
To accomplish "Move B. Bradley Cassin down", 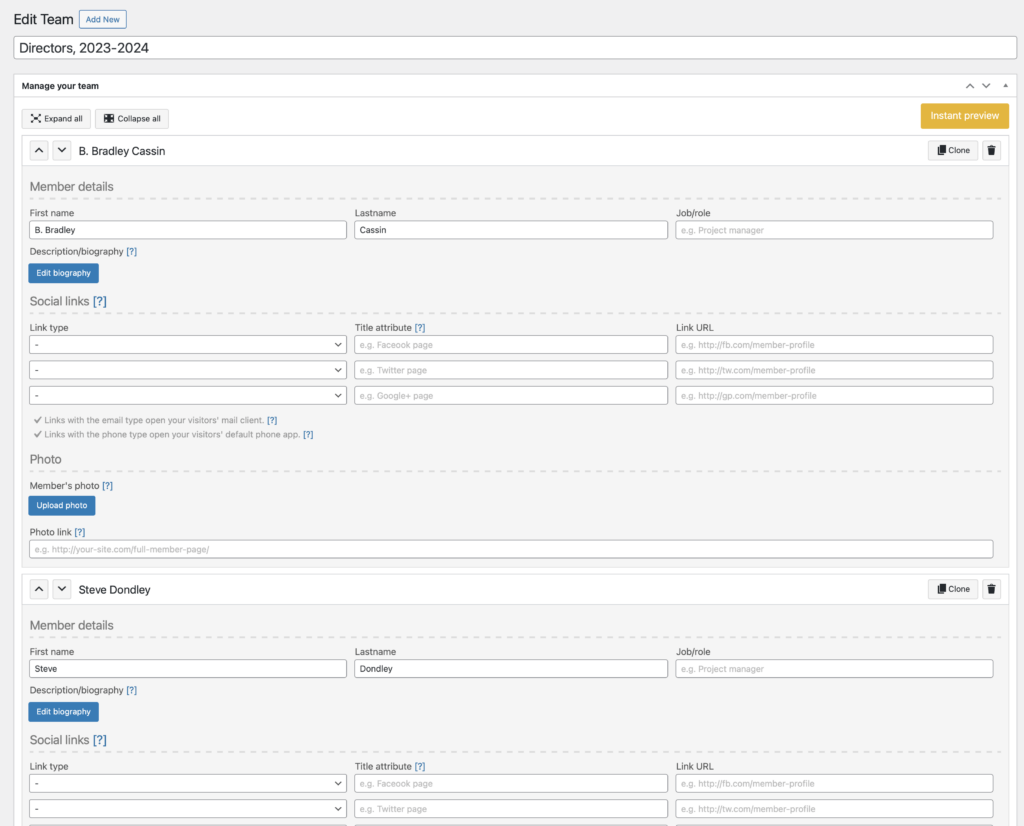I will [x=61, y=151].
